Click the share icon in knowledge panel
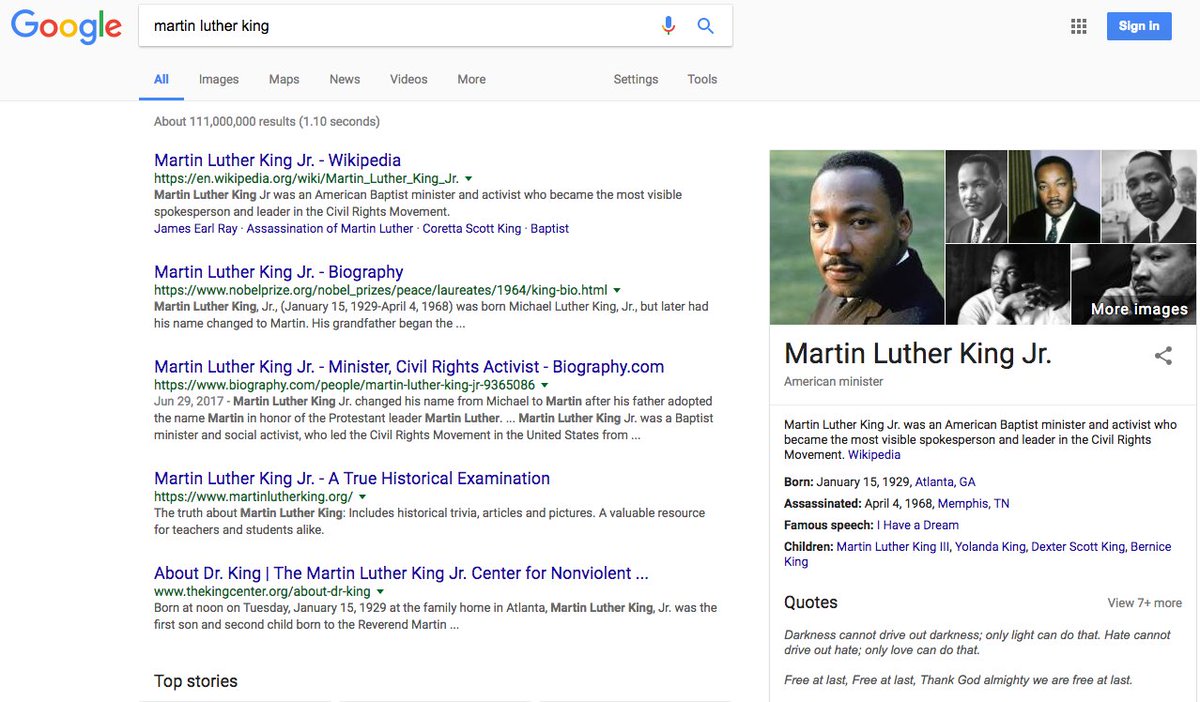The height and width of the screenshot is (702, 1200). pyautogui.click(x=1163, y=355)
